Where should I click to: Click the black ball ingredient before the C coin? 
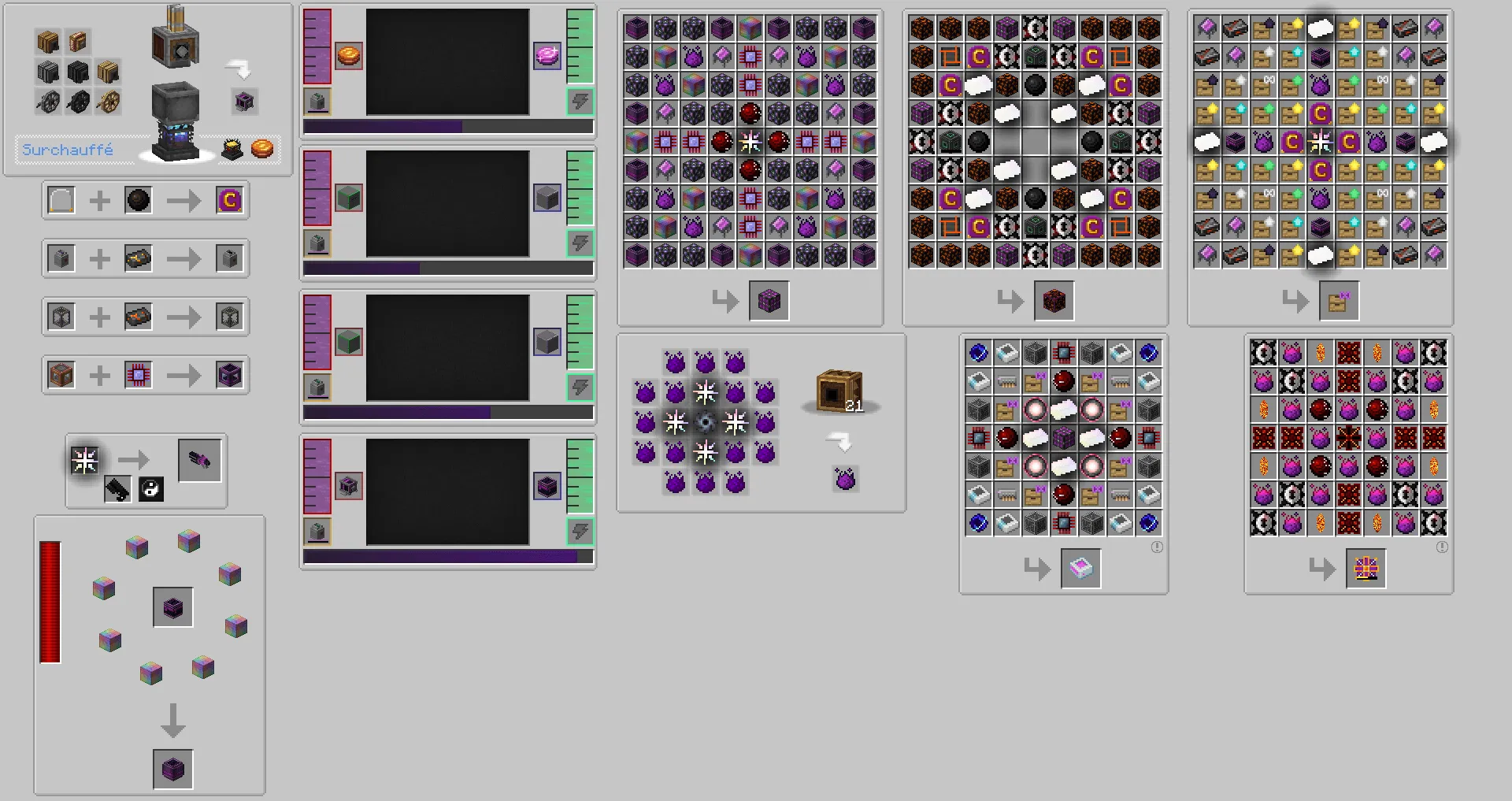coord(138,200)
